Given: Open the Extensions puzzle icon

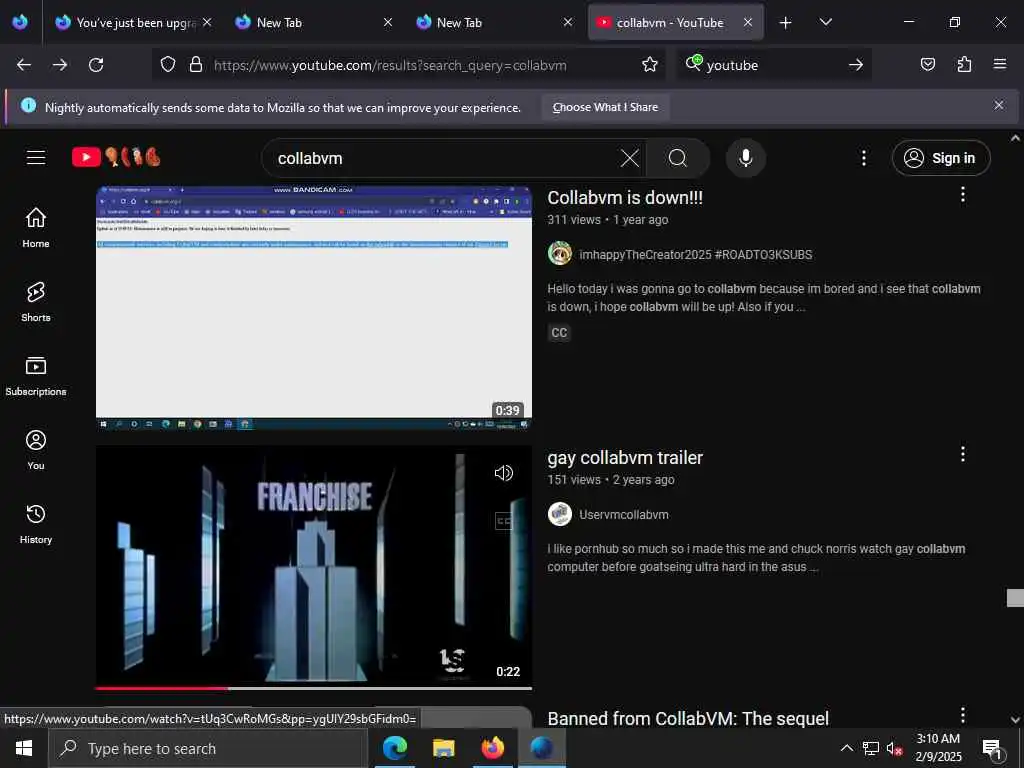Looking at the screenshot, I should pos(964,64).
